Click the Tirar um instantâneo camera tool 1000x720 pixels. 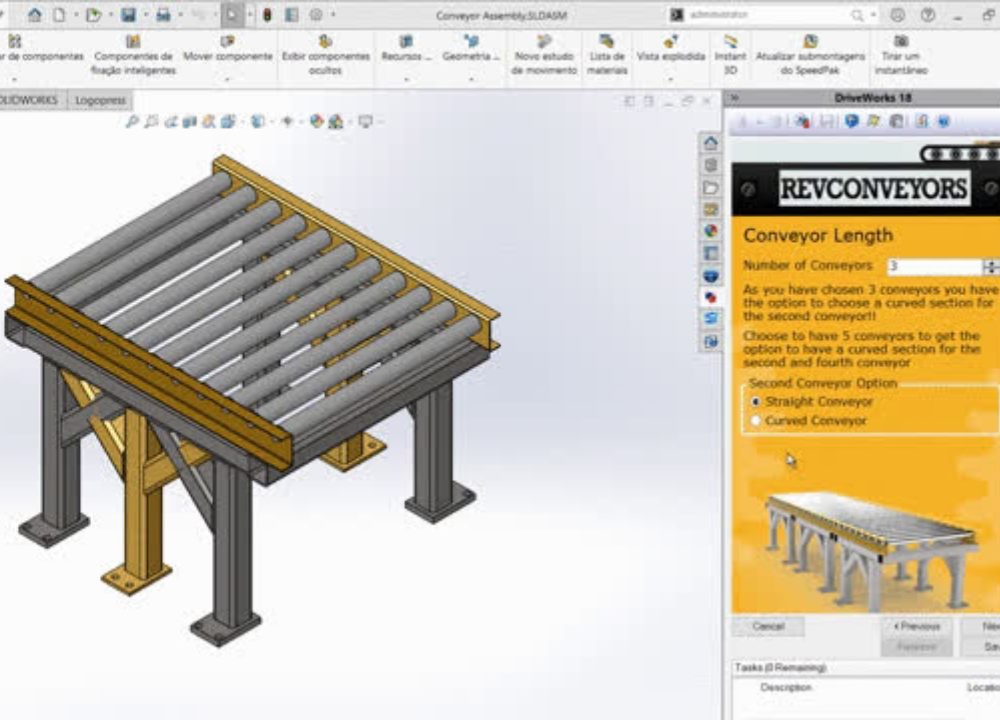tap(901, 55)
